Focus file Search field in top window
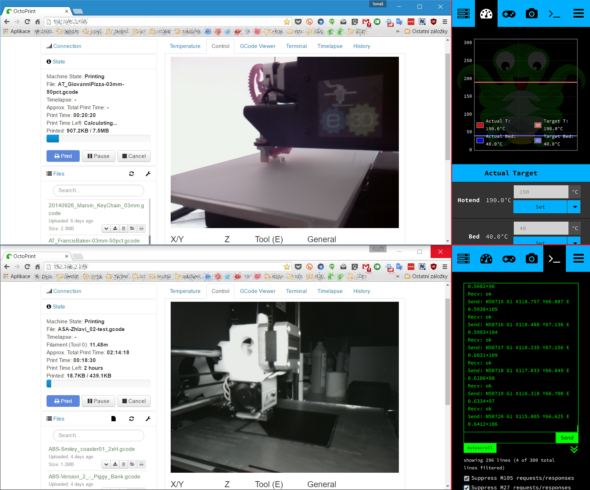Image resolution: width=590 pixels, height=490 pixels. [98, 190]
